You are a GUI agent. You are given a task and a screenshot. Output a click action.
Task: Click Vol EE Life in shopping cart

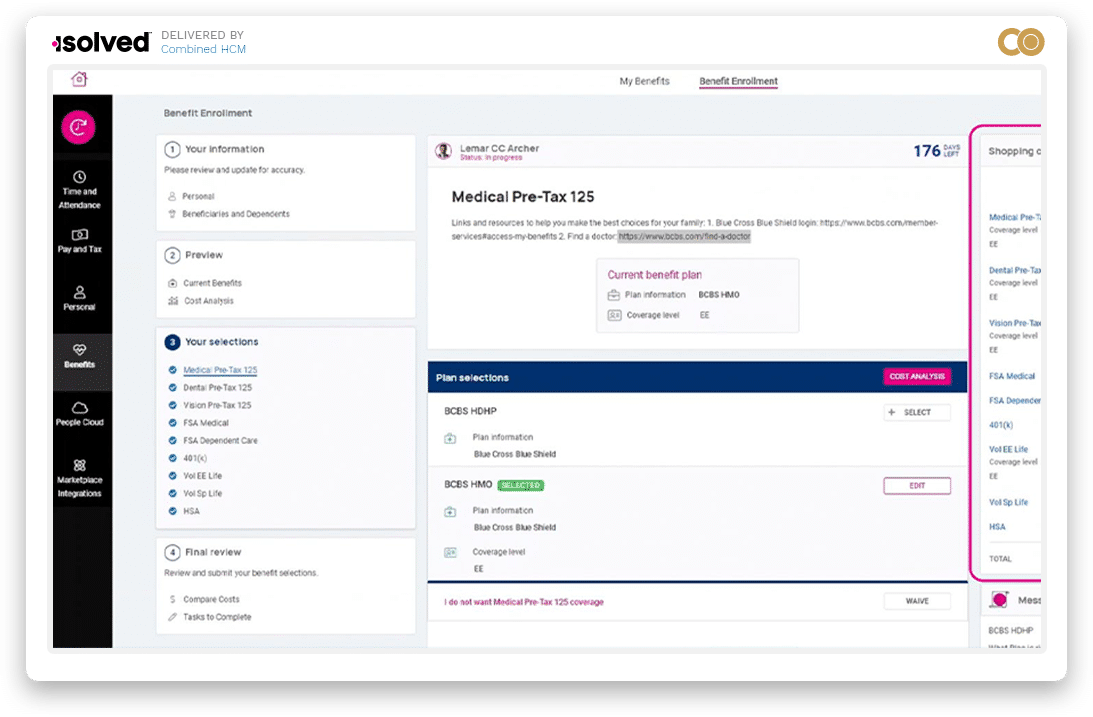1008,449
